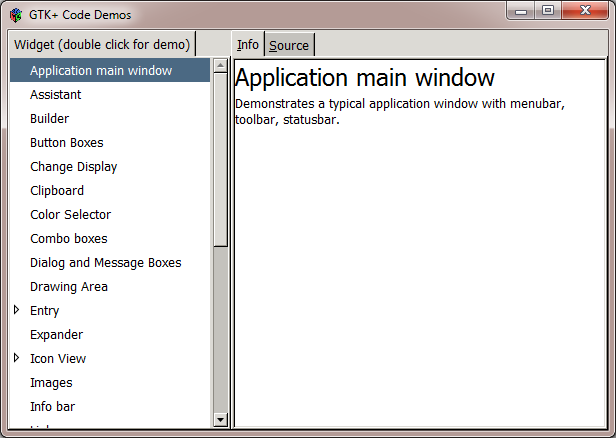Click the scroll up arrow in widget list
This screenshot has width=616, height=438.
coord(221,66)
